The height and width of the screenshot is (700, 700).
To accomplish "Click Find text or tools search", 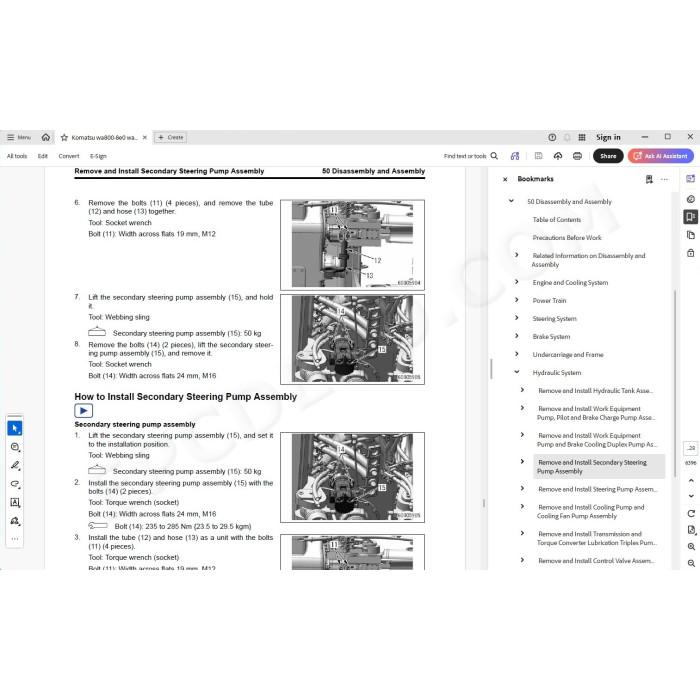I will (471, 156).
